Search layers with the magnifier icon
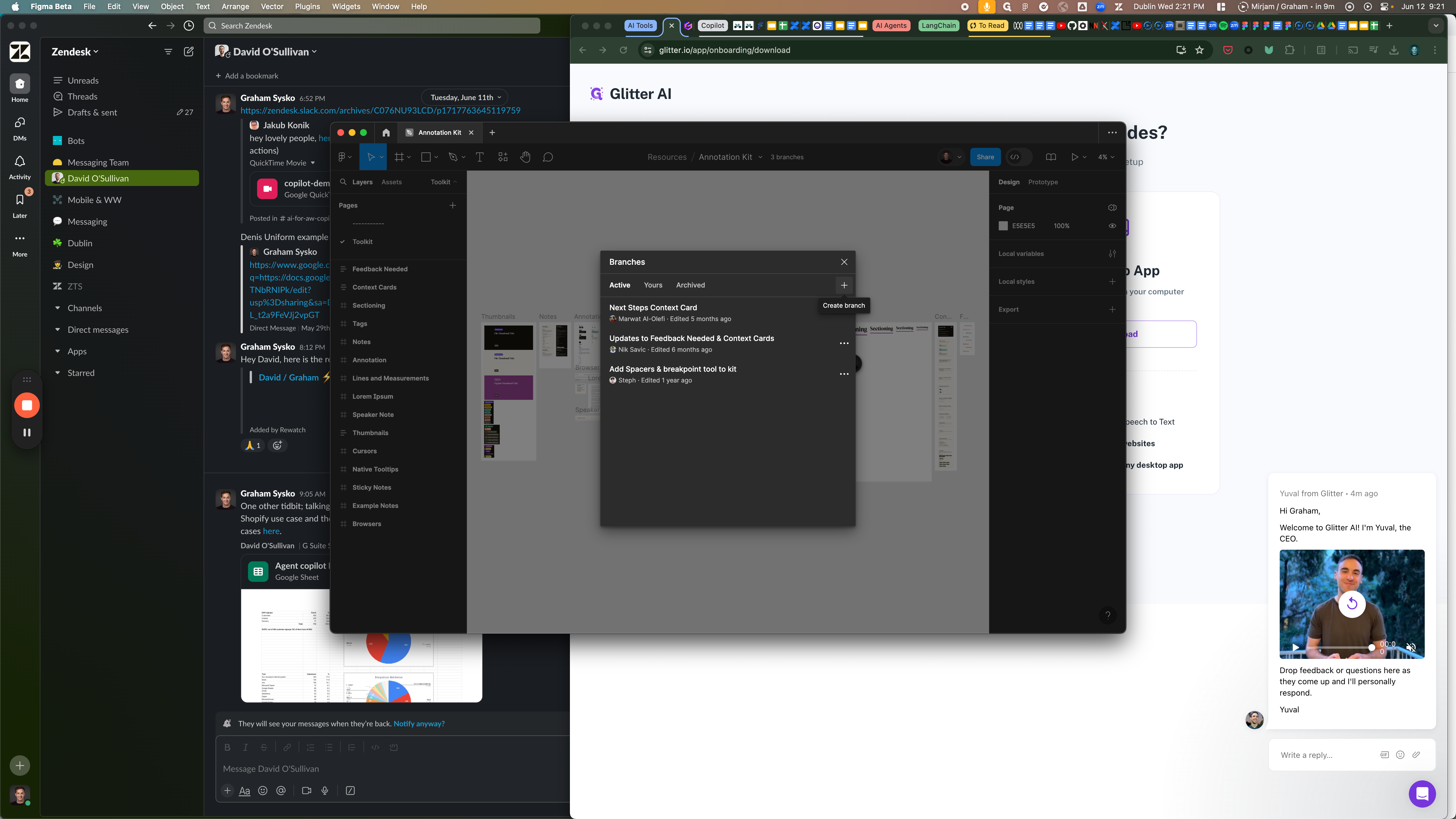The width and height of the screenshot is (1456, 819). pyautogui.click(x=343, y=182)
